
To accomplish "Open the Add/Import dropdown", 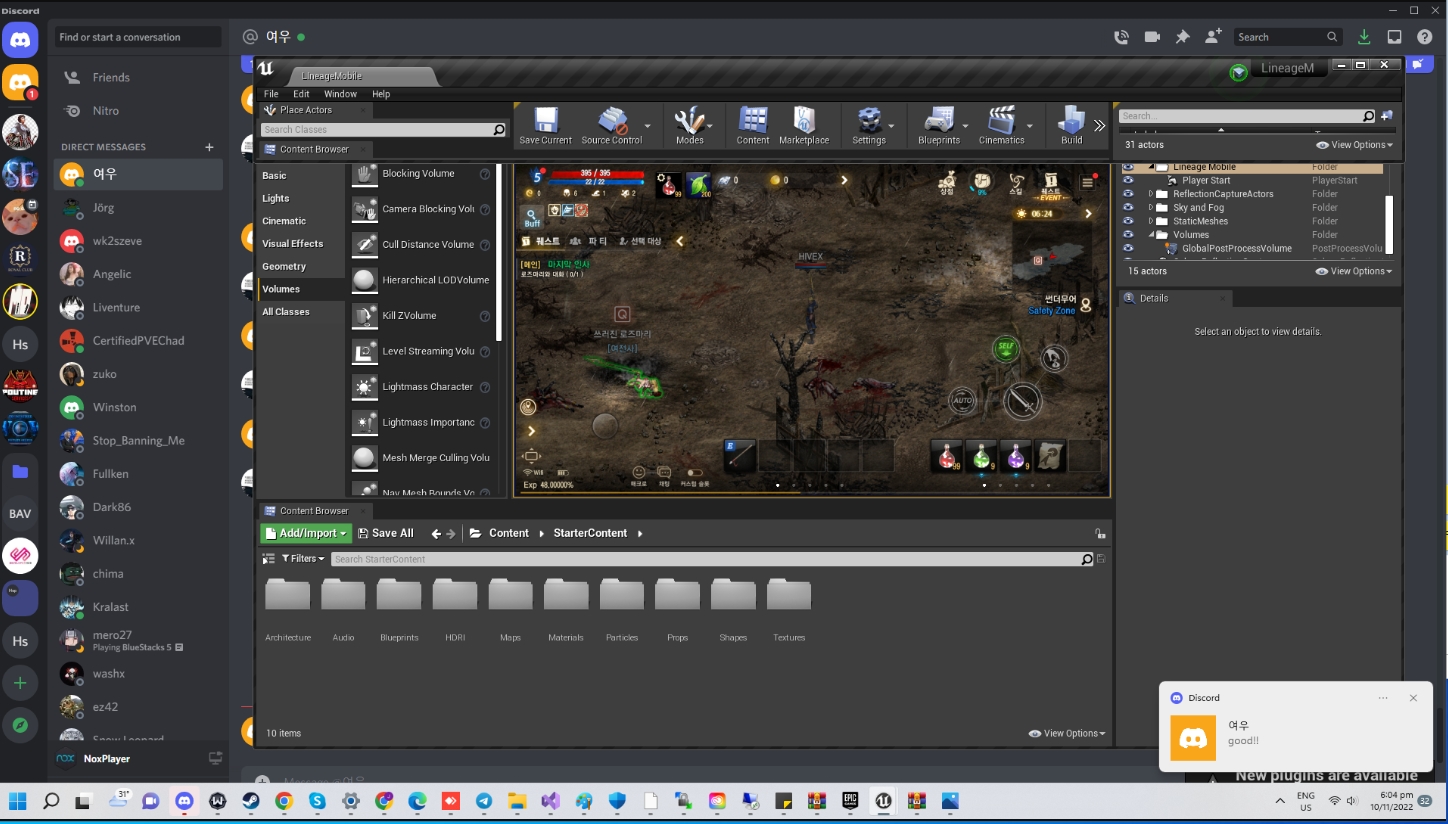I will pos(306,534).
